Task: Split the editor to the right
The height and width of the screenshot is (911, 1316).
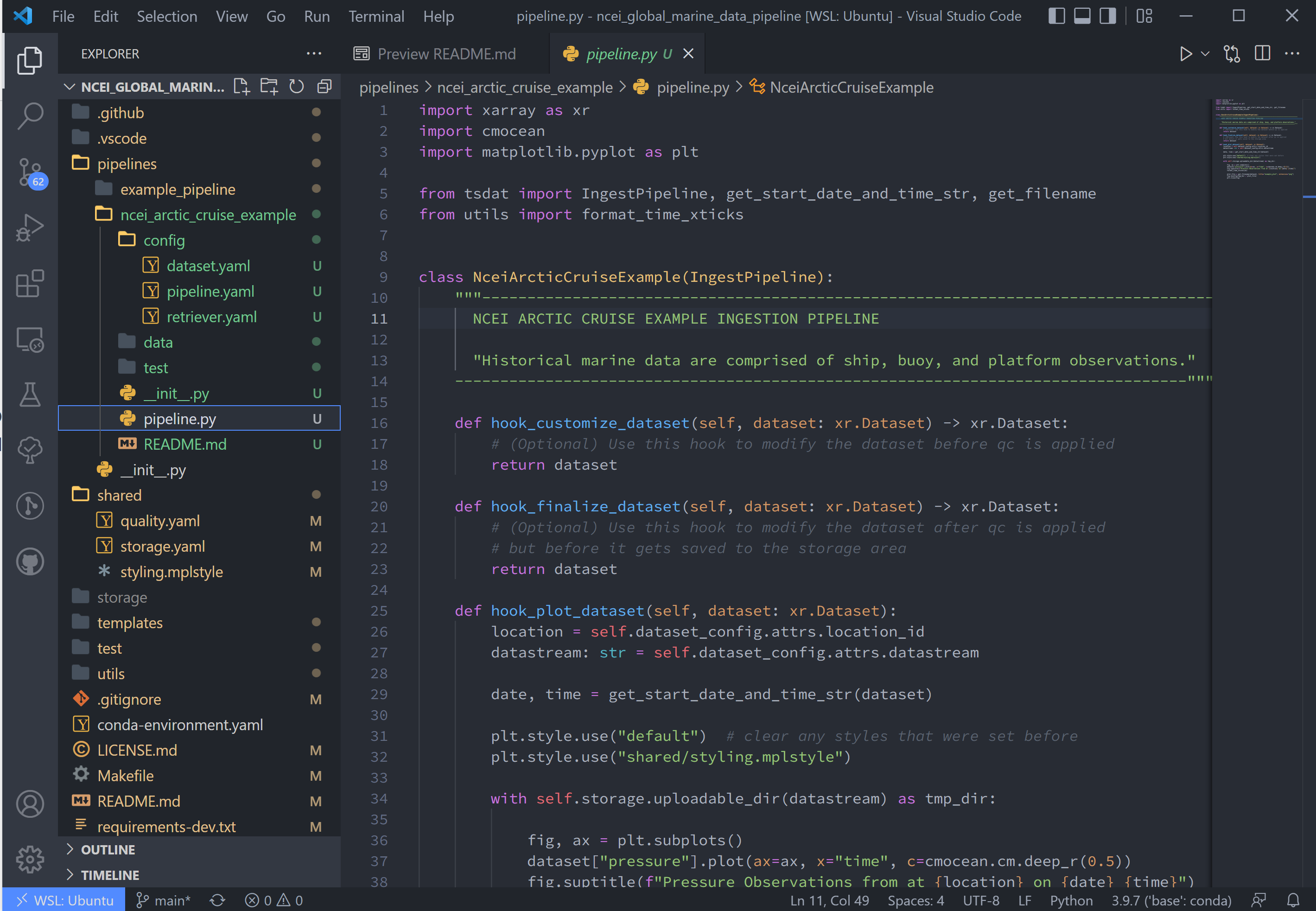Action: [x=1262, y=54]
